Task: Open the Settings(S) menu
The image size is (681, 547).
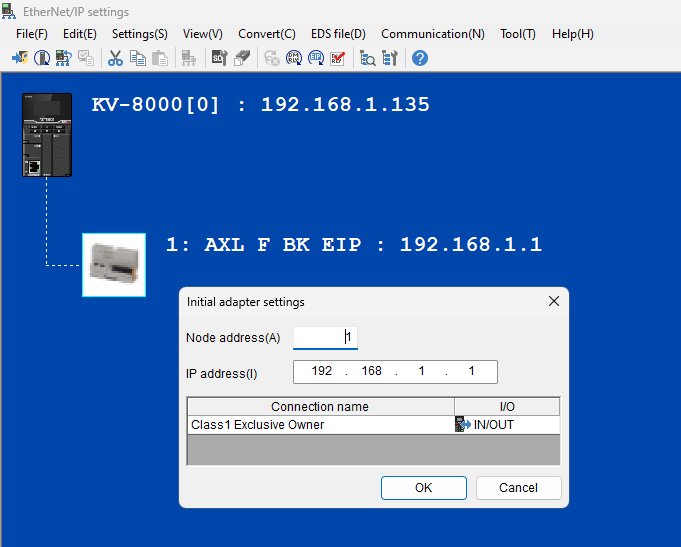Action: click(x=139, y=34)
